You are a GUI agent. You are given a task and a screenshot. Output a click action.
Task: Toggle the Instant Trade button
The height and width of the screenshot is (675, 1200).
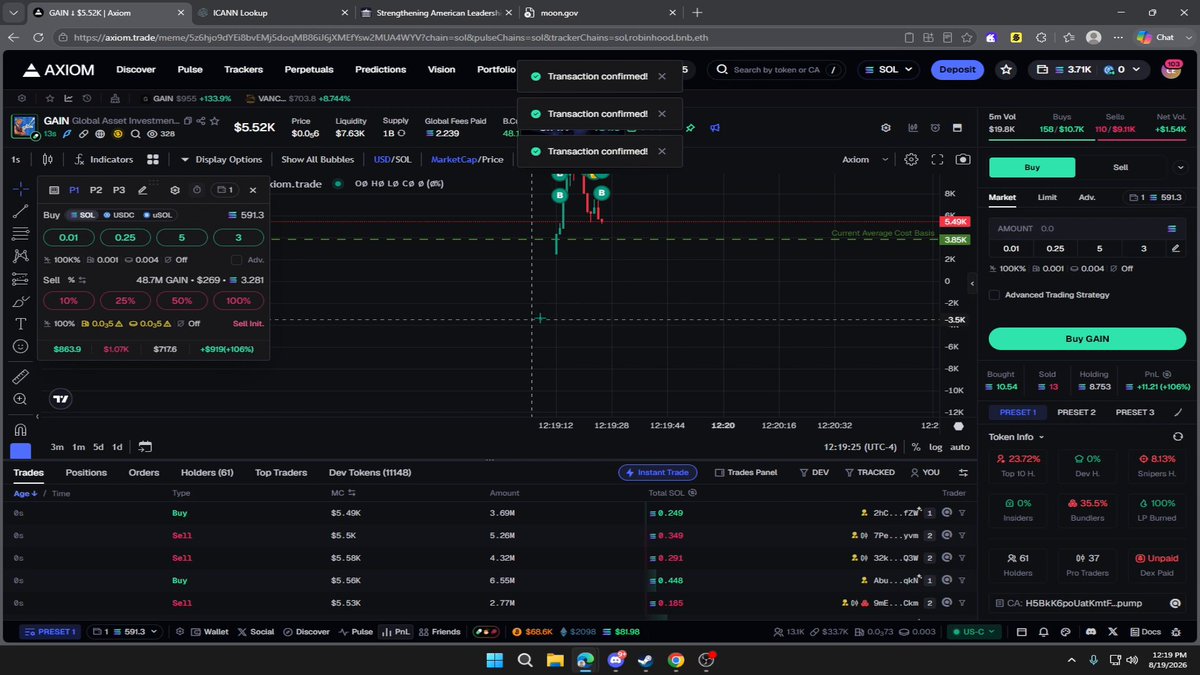click(657, 472)
